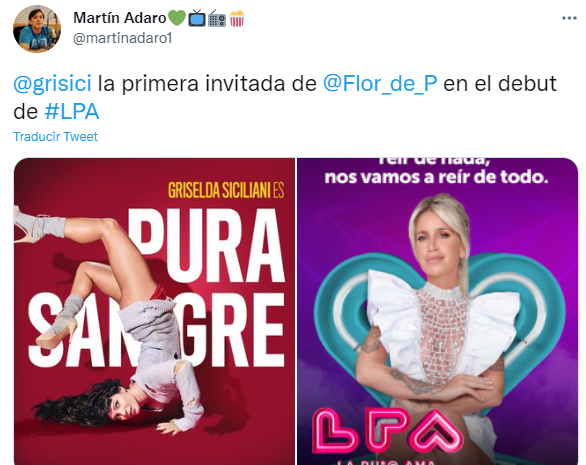Image resolution: width=586 pixels, height=465 pixels.
Task: Open the #LPA hashtag
Action: pos(72,111)
